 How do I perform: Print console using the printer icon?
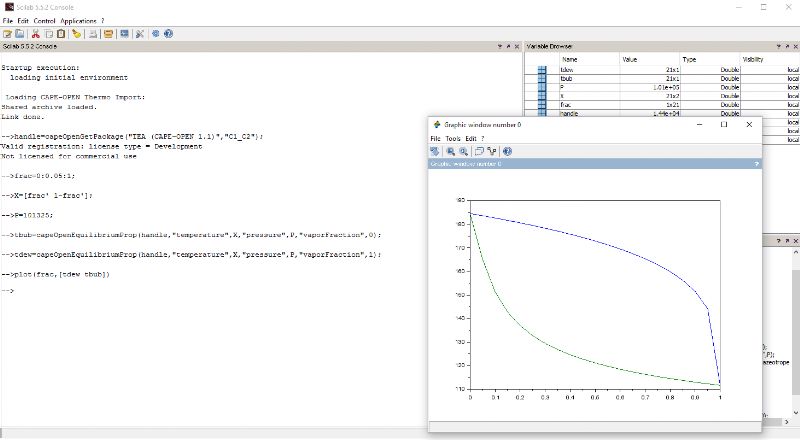(x=93, y=34)
